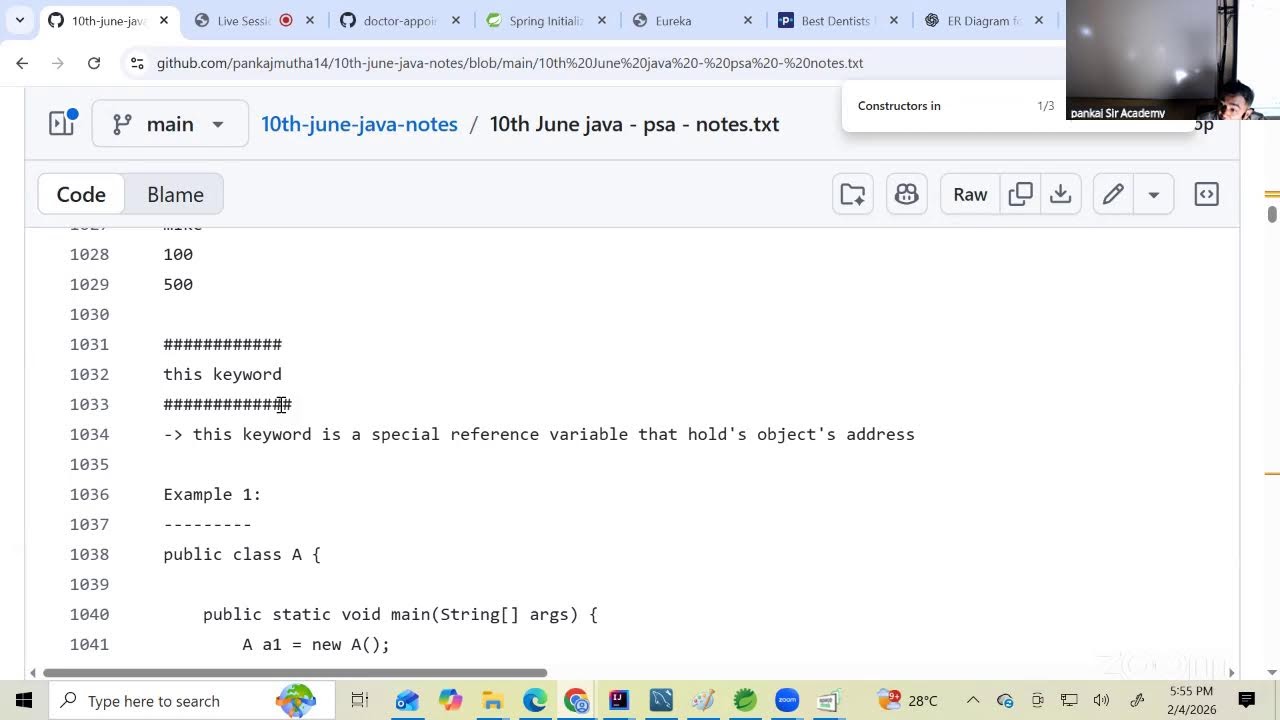View site information icon in address bar
Viewport: 1280px width, 720px height.
(x=137, y=63)
